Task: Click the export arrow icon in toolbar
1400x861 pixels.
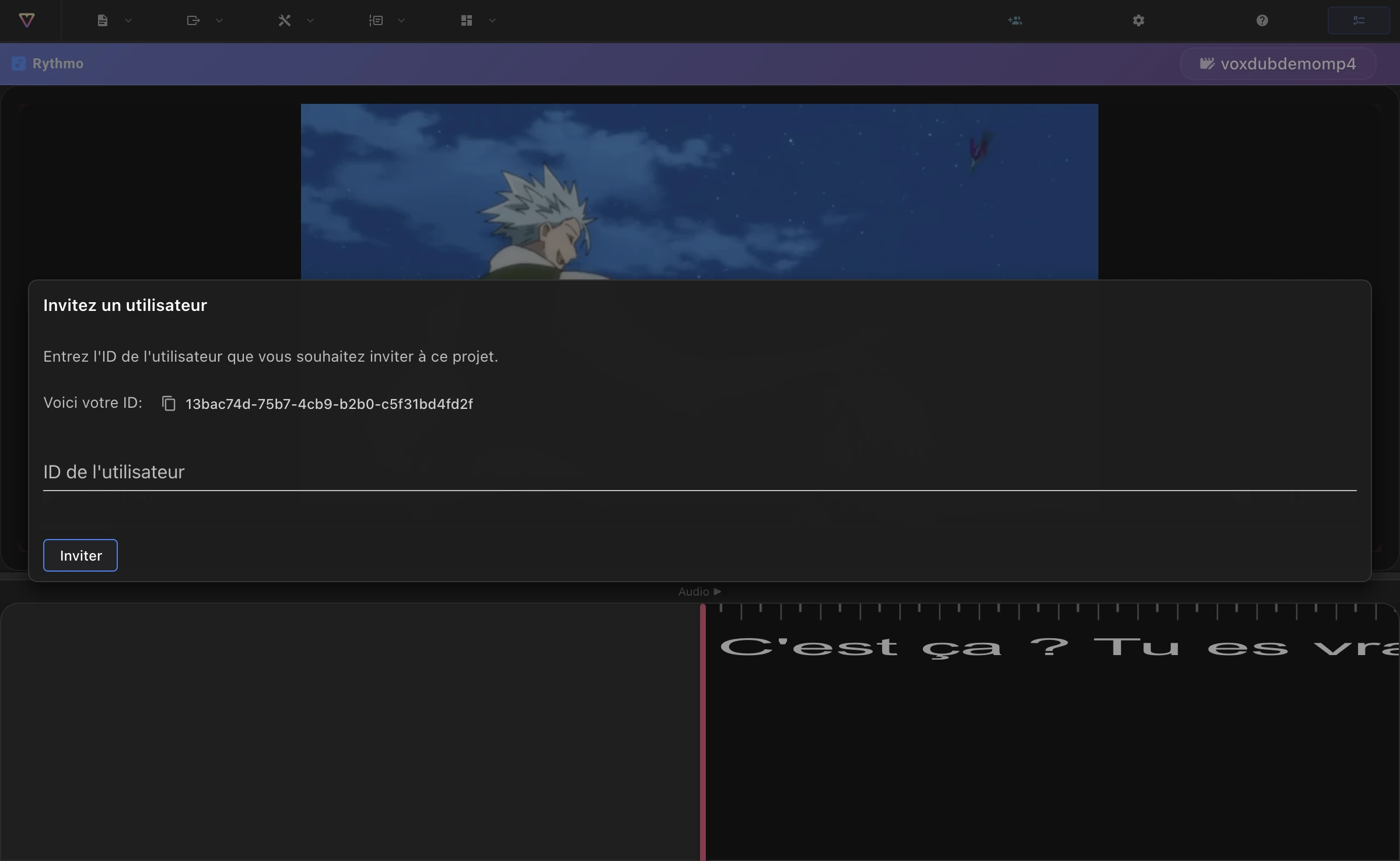Action: [x=193, y=20]
